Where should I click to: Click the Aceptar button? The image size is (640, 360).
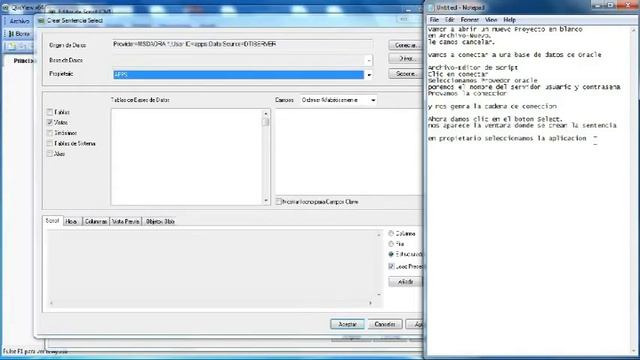[x=347, y=324]
